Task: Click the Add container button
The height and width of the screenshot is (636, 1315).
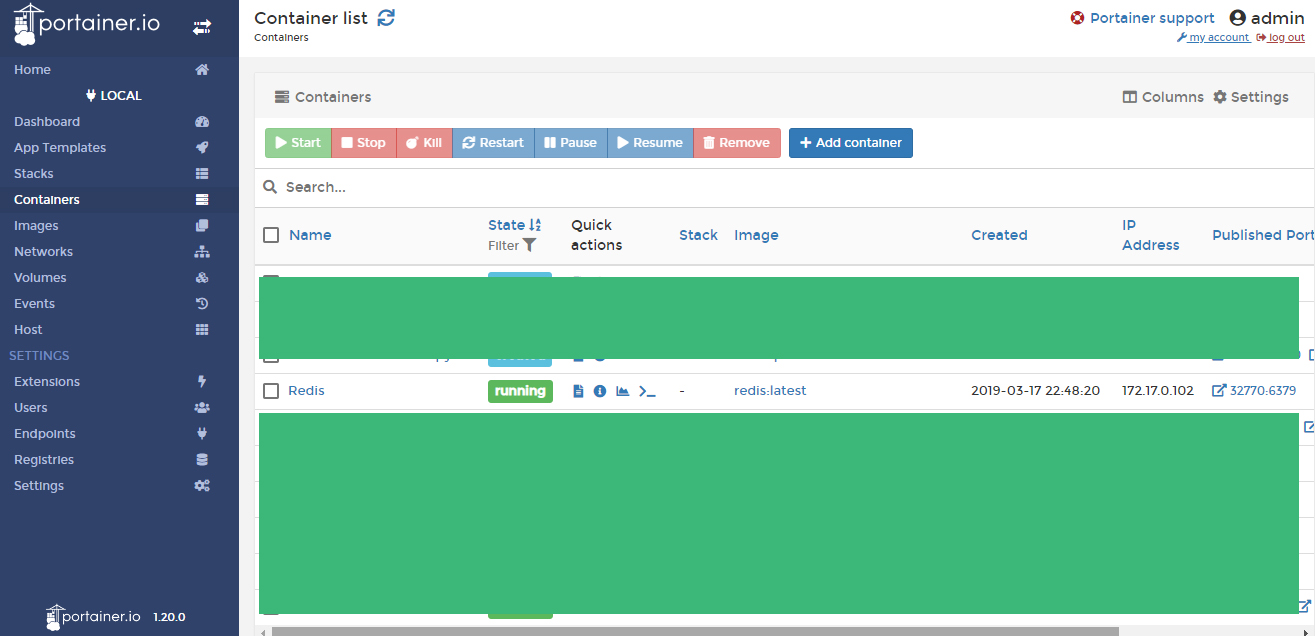Action: pyautogui.click(x=851, y=143)
